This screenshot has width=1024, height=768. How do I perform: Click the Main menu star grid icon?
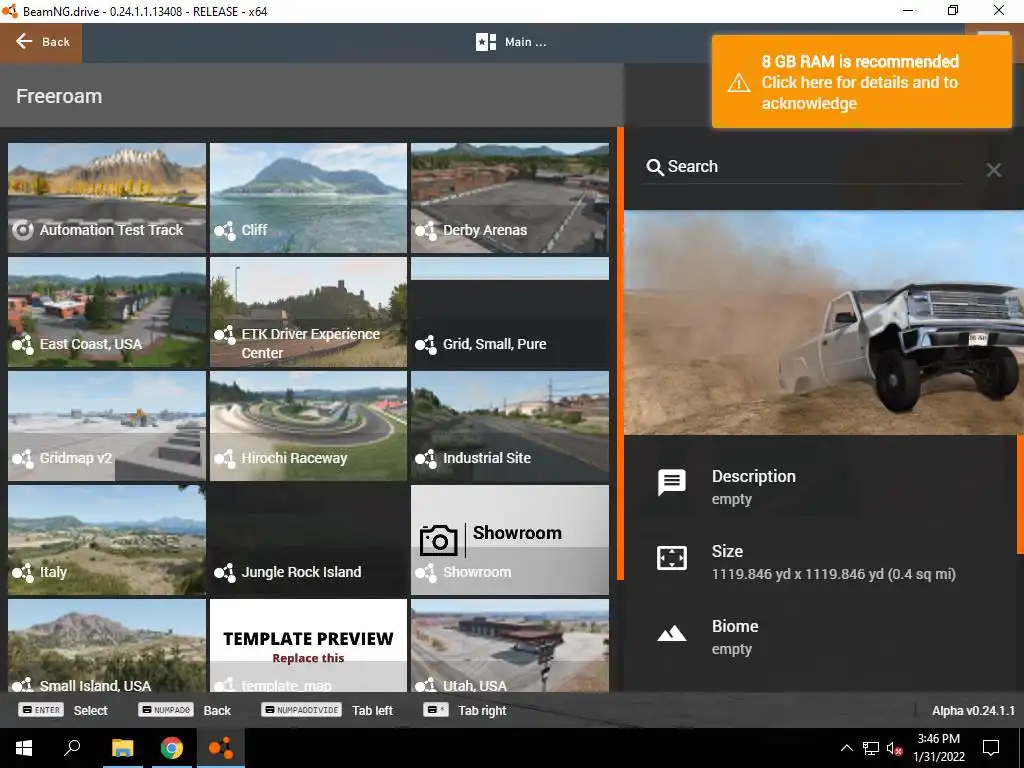(486, 42)
